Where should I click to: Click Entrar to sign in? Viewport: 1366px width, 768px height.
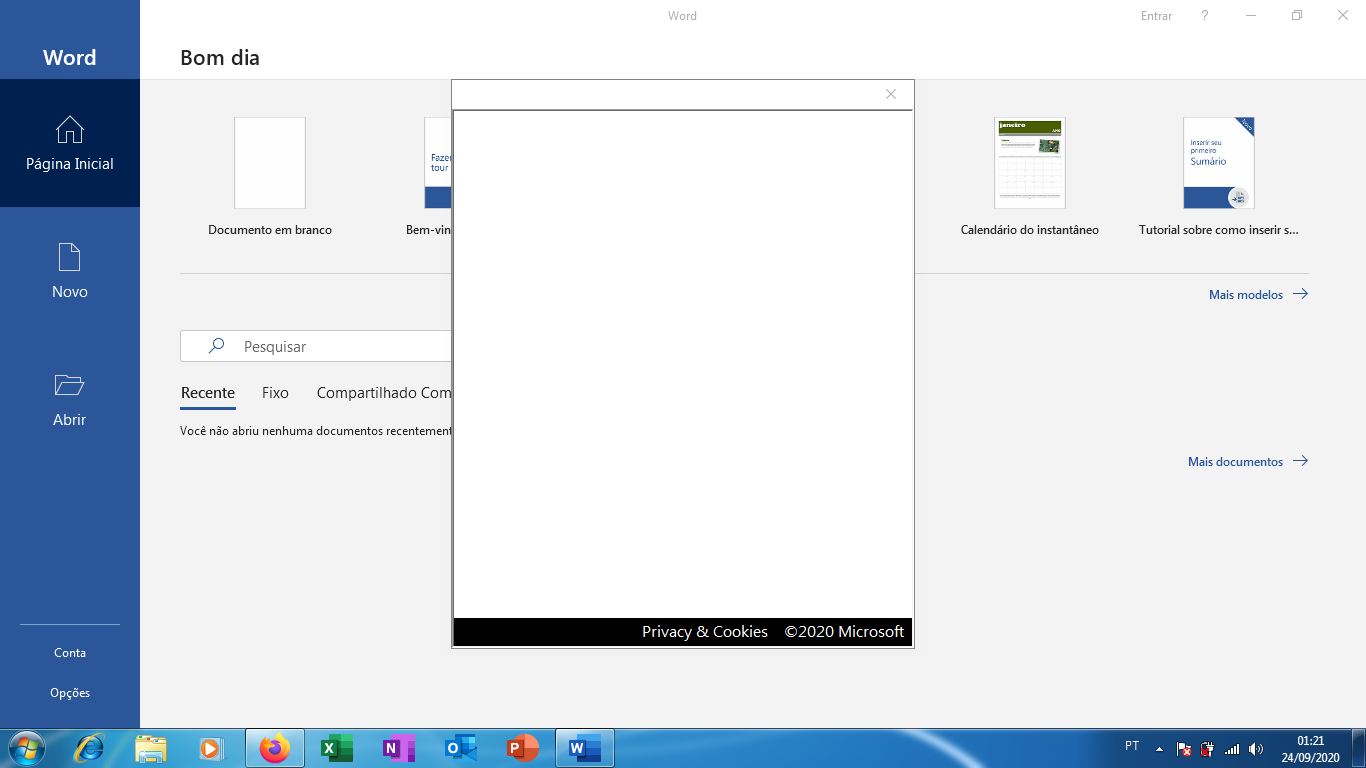pos(1156,16)
